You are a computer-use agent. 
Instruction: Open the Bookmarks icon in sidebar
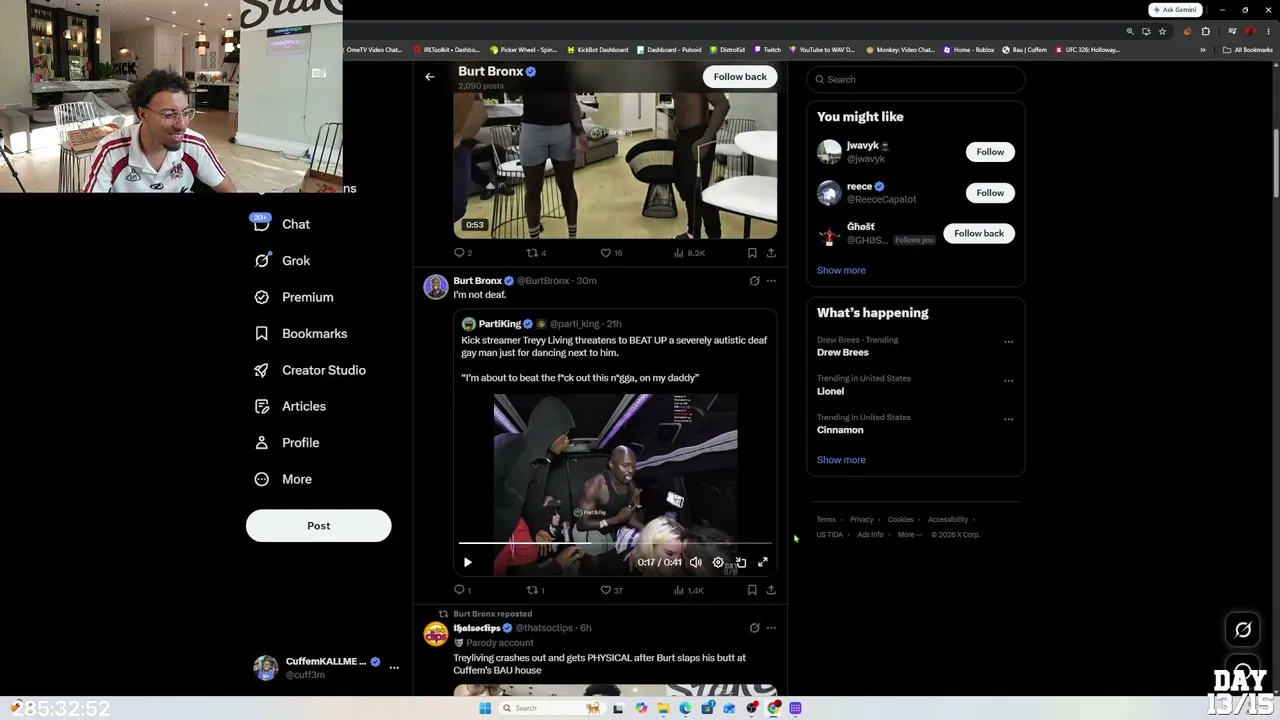[x=262, y=334]
